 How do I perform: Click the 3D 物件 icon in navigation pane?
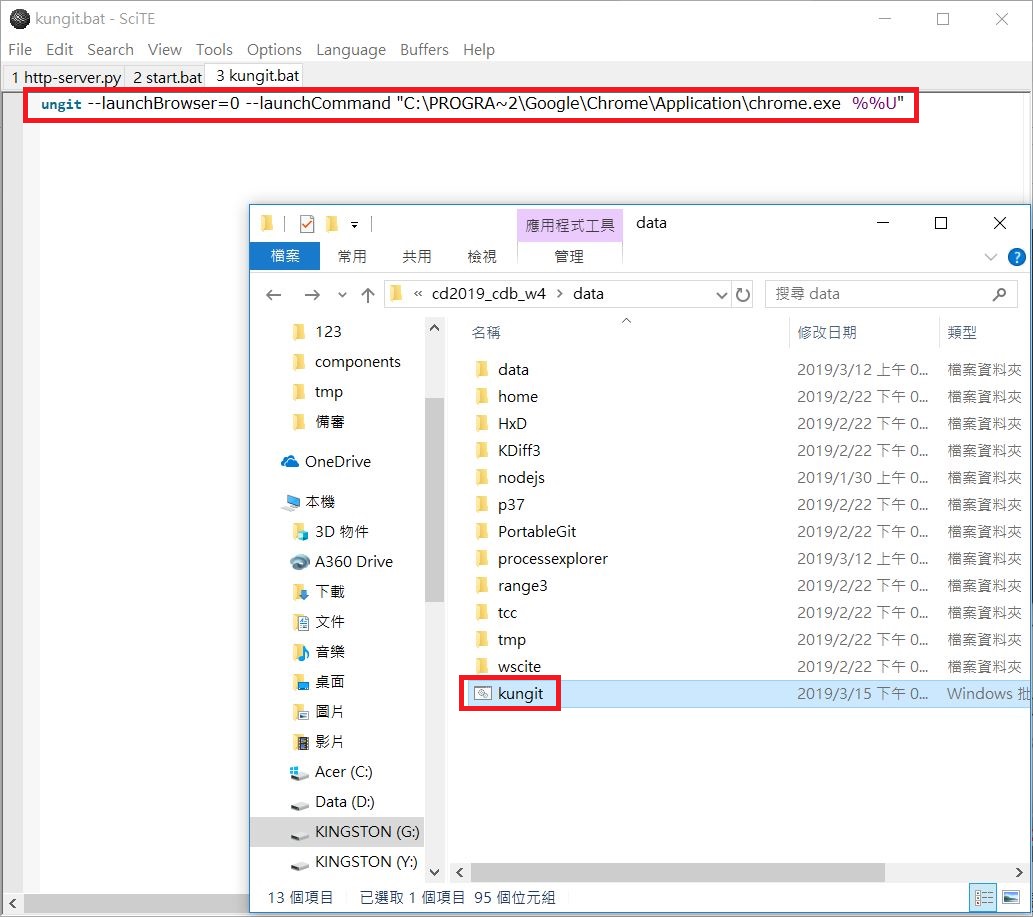click(300, 532)
